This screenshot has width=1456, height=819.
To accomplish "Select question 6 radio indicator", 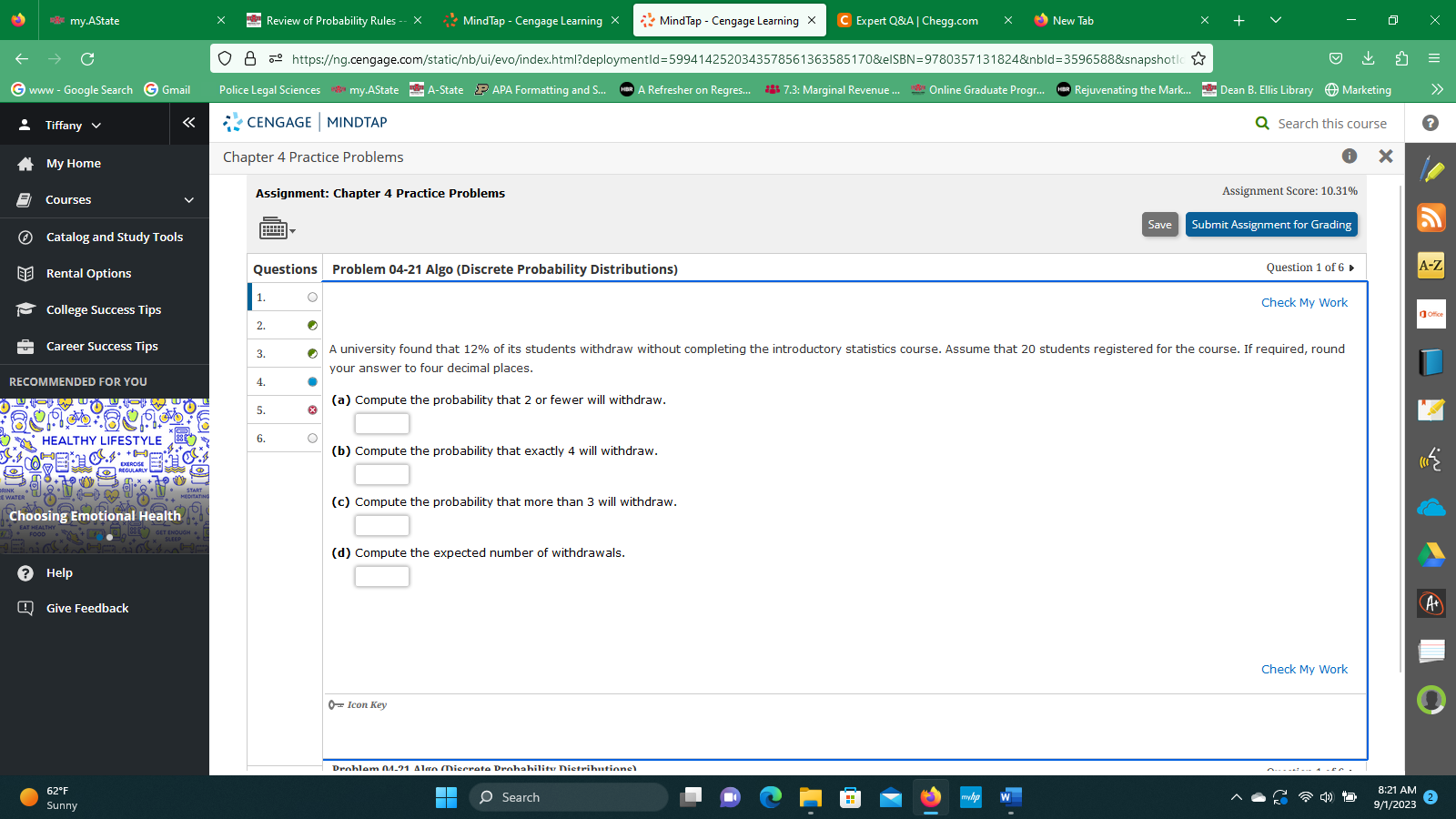I will 311,438.
